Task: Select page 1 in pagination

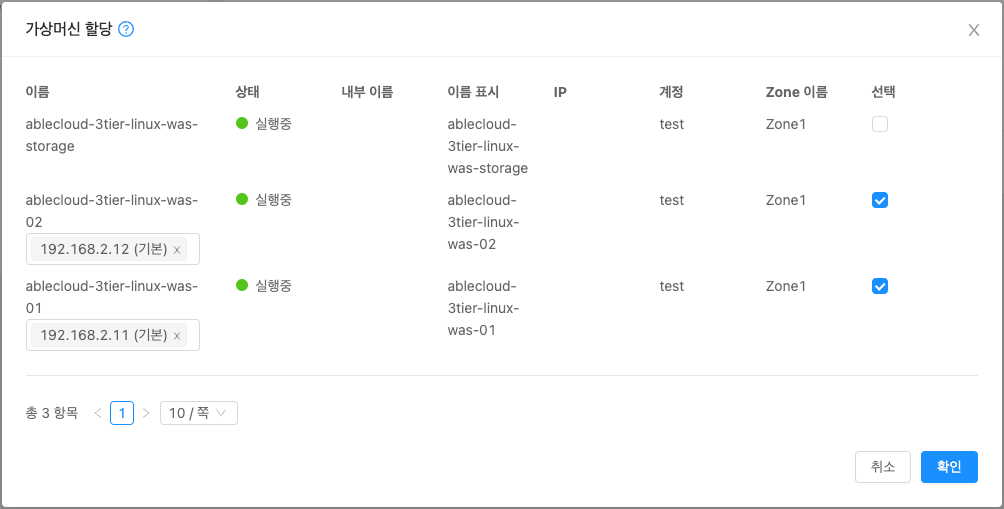Action: pos(122,413)
